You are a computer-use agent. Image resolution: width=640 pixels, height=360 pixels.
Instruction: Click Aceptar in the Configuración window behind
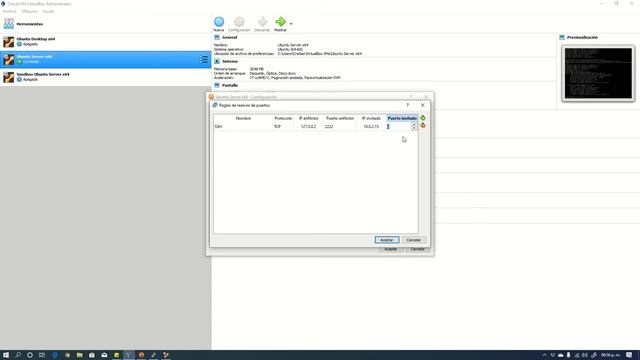[x=391, y=249]
